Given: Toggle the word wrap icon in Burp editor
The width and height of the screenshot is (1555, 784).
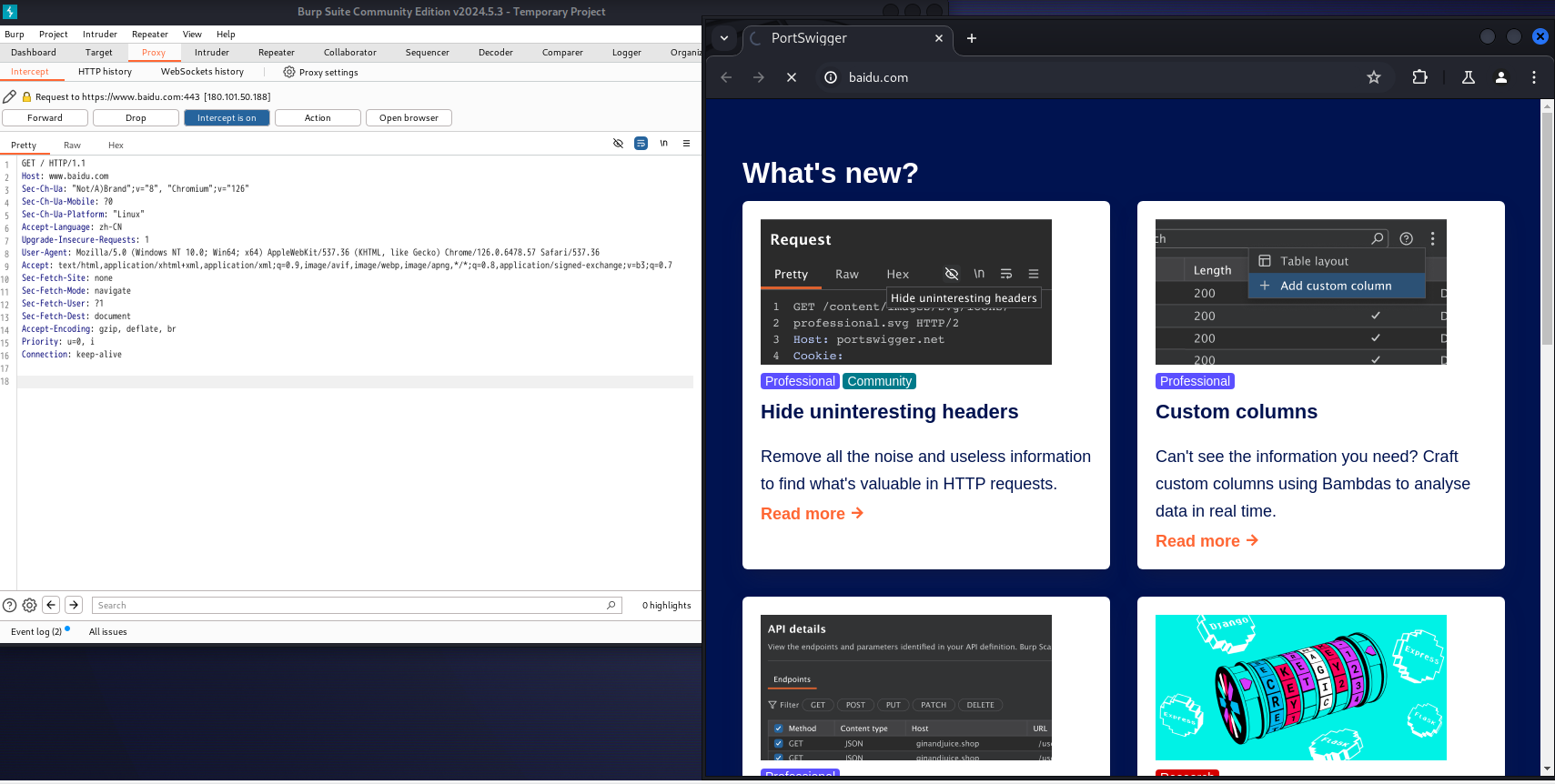Looking at the screenshot, I should click(641, 144).
